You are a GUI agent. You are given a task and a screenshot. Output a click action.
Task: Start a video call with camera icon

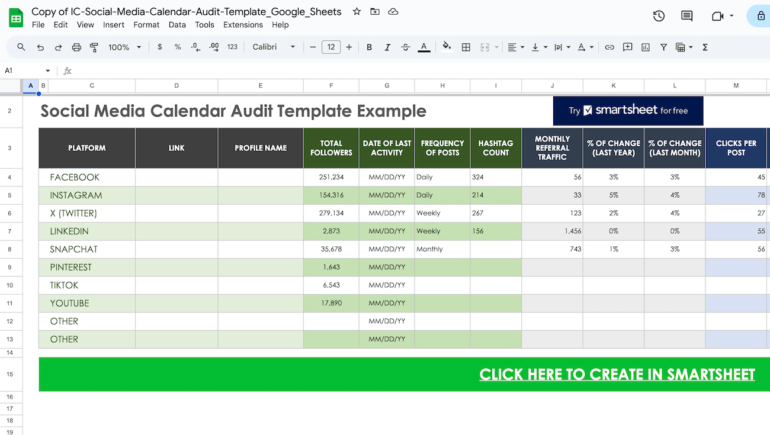[717, 16]
